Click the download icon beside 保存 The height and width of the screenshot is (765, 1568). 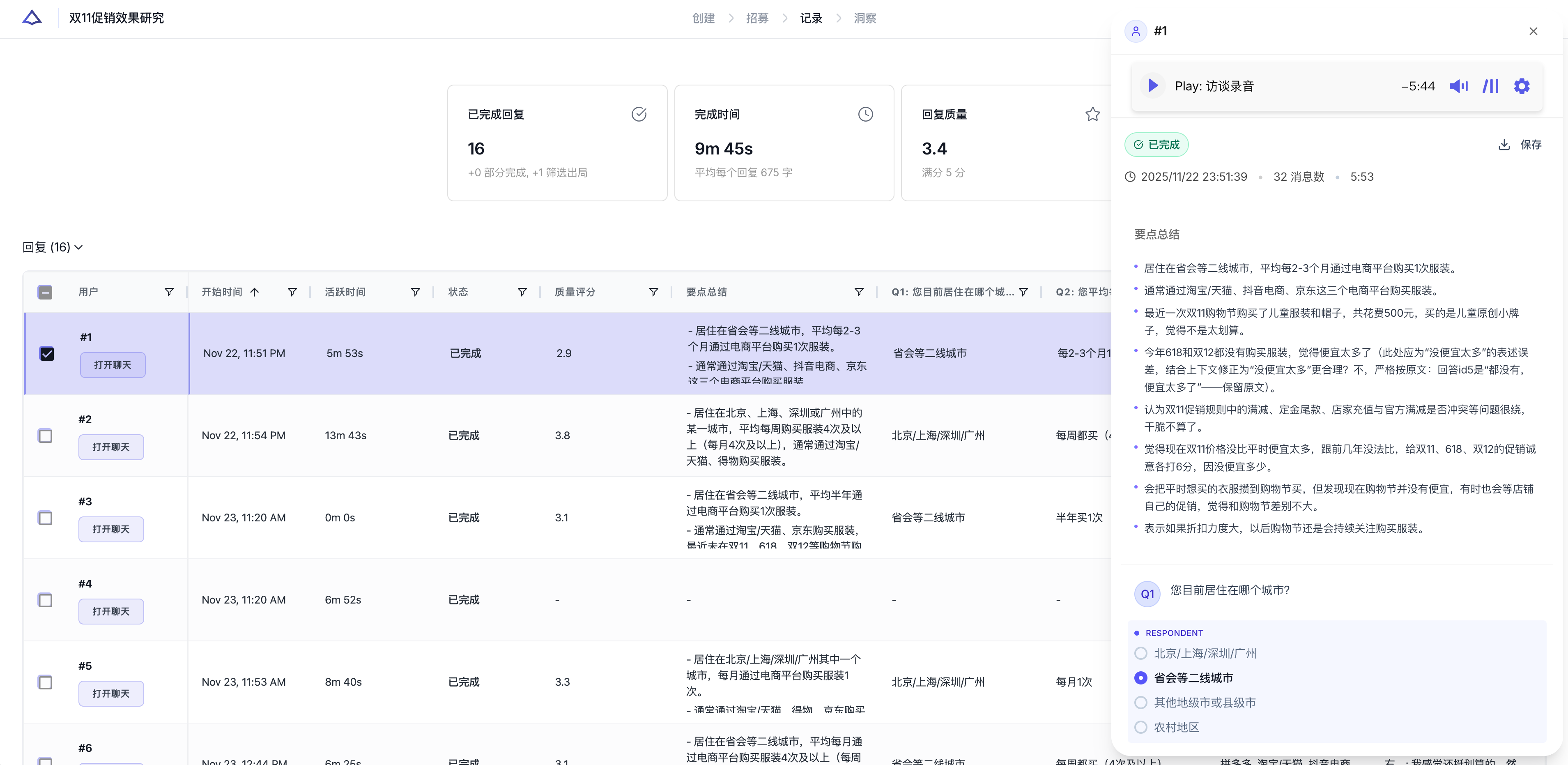[1504, 144]
